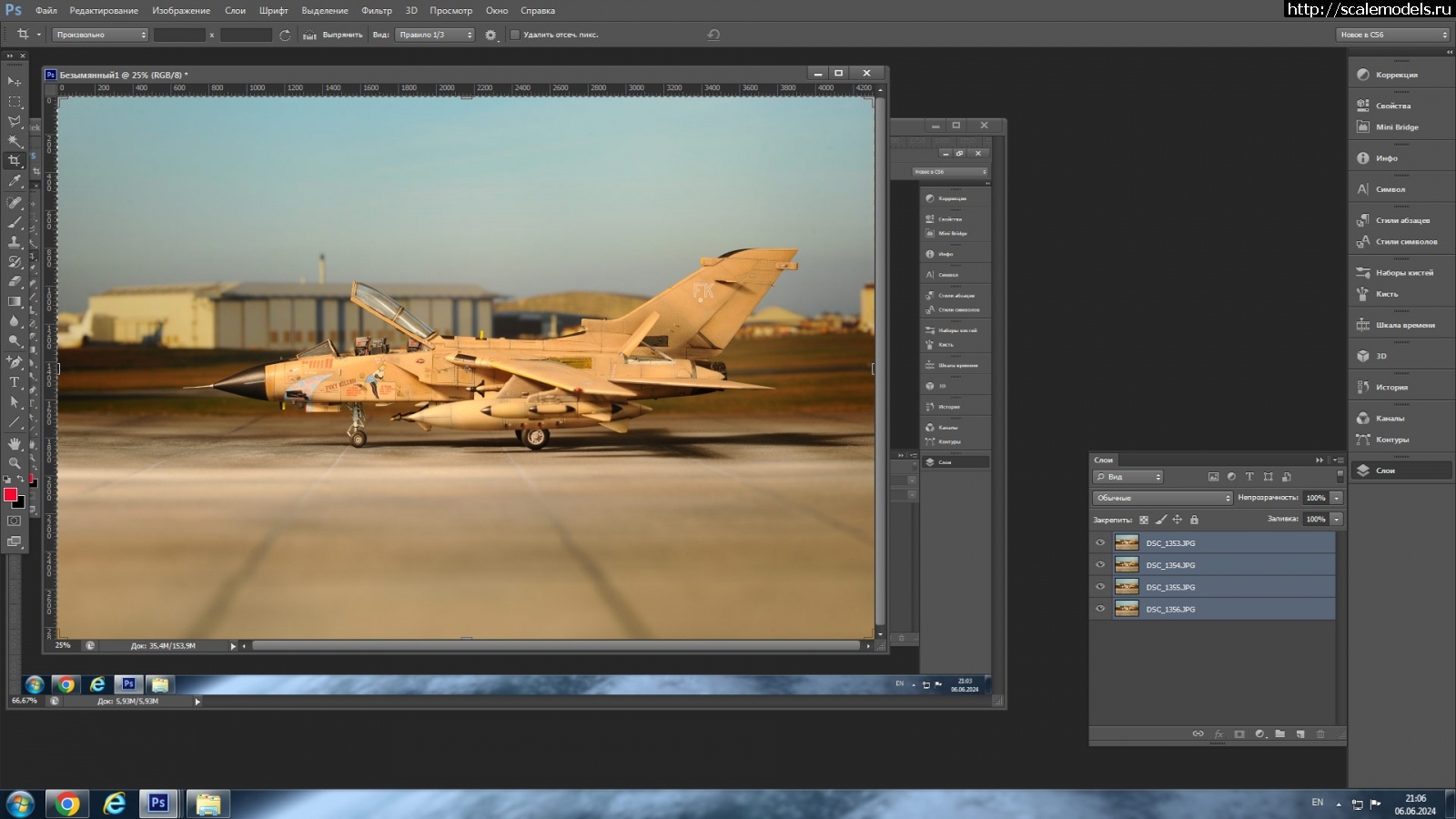Create a new layer
This screenshot has height=819, width=1456.
point(1300,734)
